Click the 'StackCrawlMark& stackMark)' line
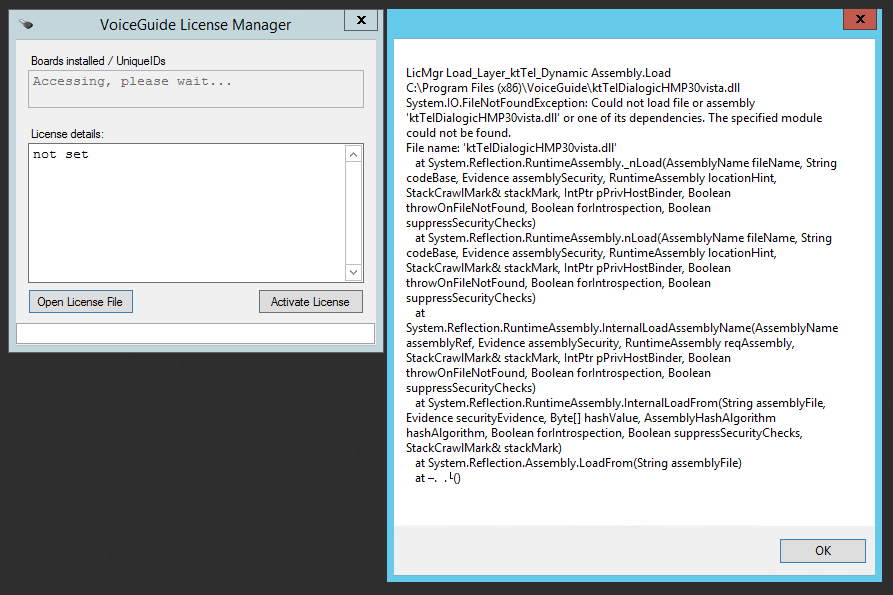 click(484, 448)
